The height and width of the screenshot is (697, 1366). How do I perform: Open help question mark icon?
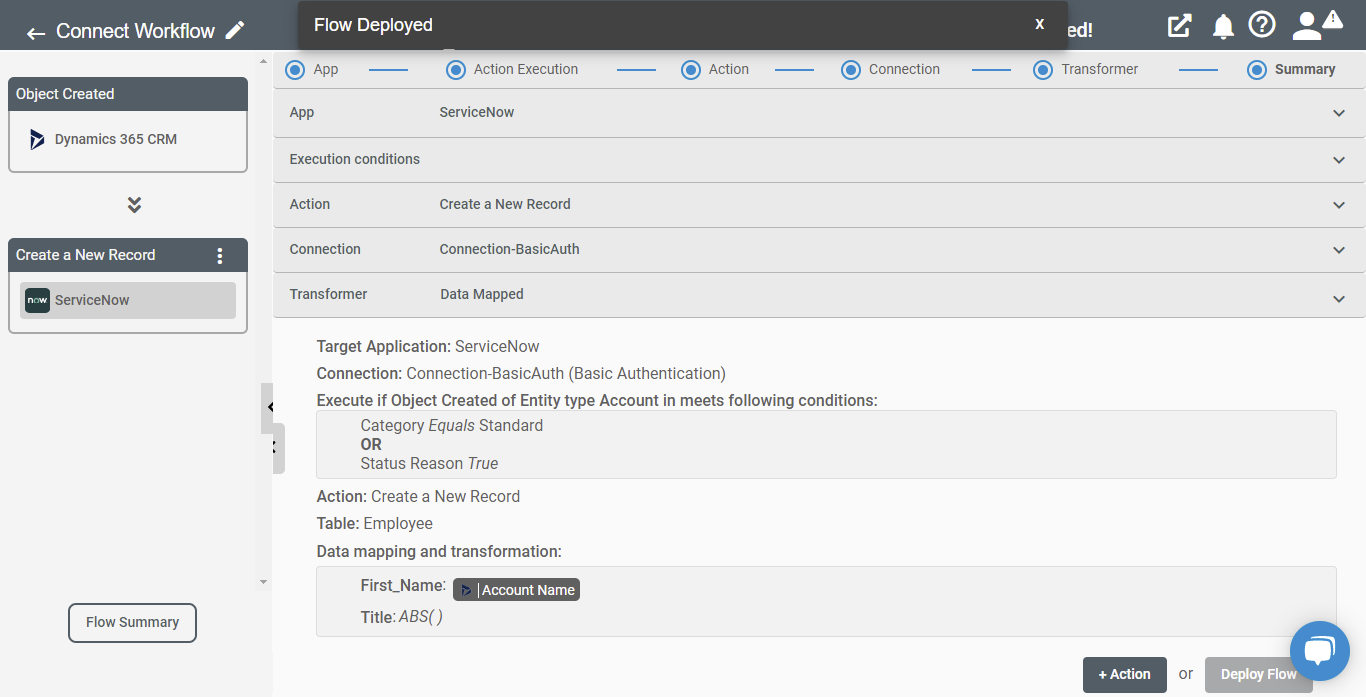pyautogui.click(x=1262, y=25)
